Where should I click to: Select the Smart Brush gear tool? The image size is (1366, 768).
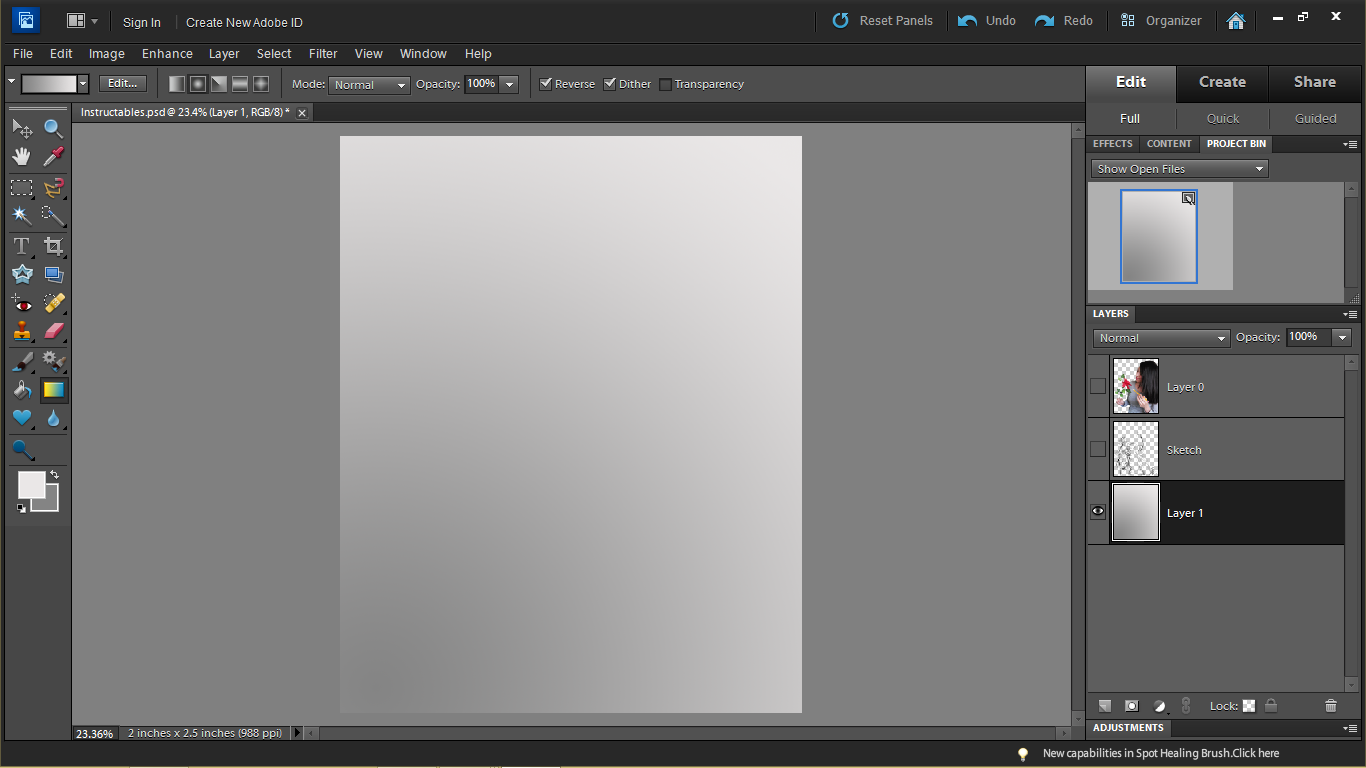(x=53, y=362)
